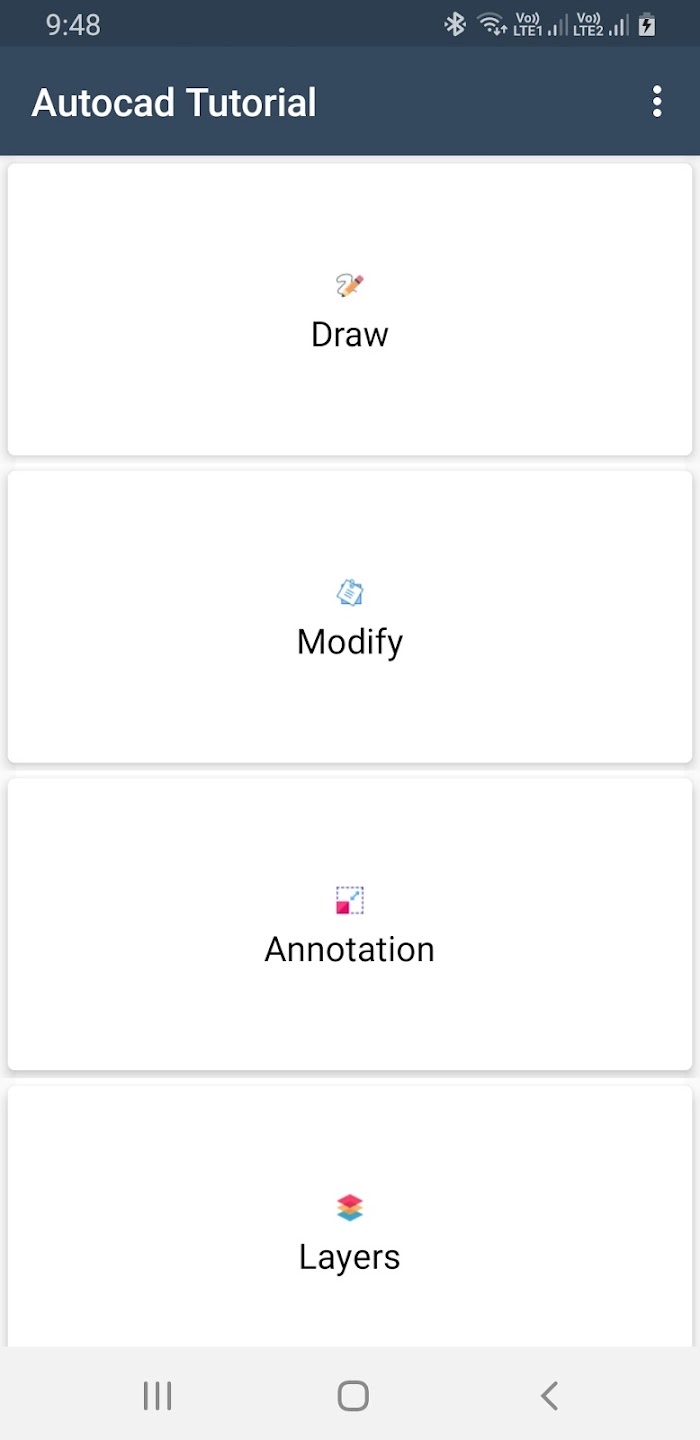Open the Modify tutorial label
This screenshot has width=700, height=1440.
coord(350,641)
